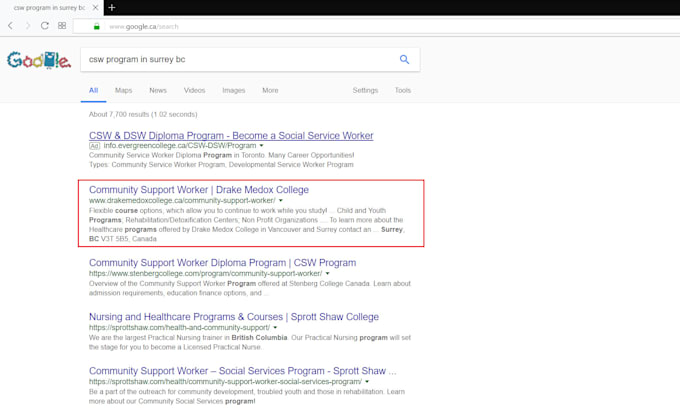Expand the stenbergcollege.com URL dropdown arrow
680x416 pixels.
(x=327, y=273)
